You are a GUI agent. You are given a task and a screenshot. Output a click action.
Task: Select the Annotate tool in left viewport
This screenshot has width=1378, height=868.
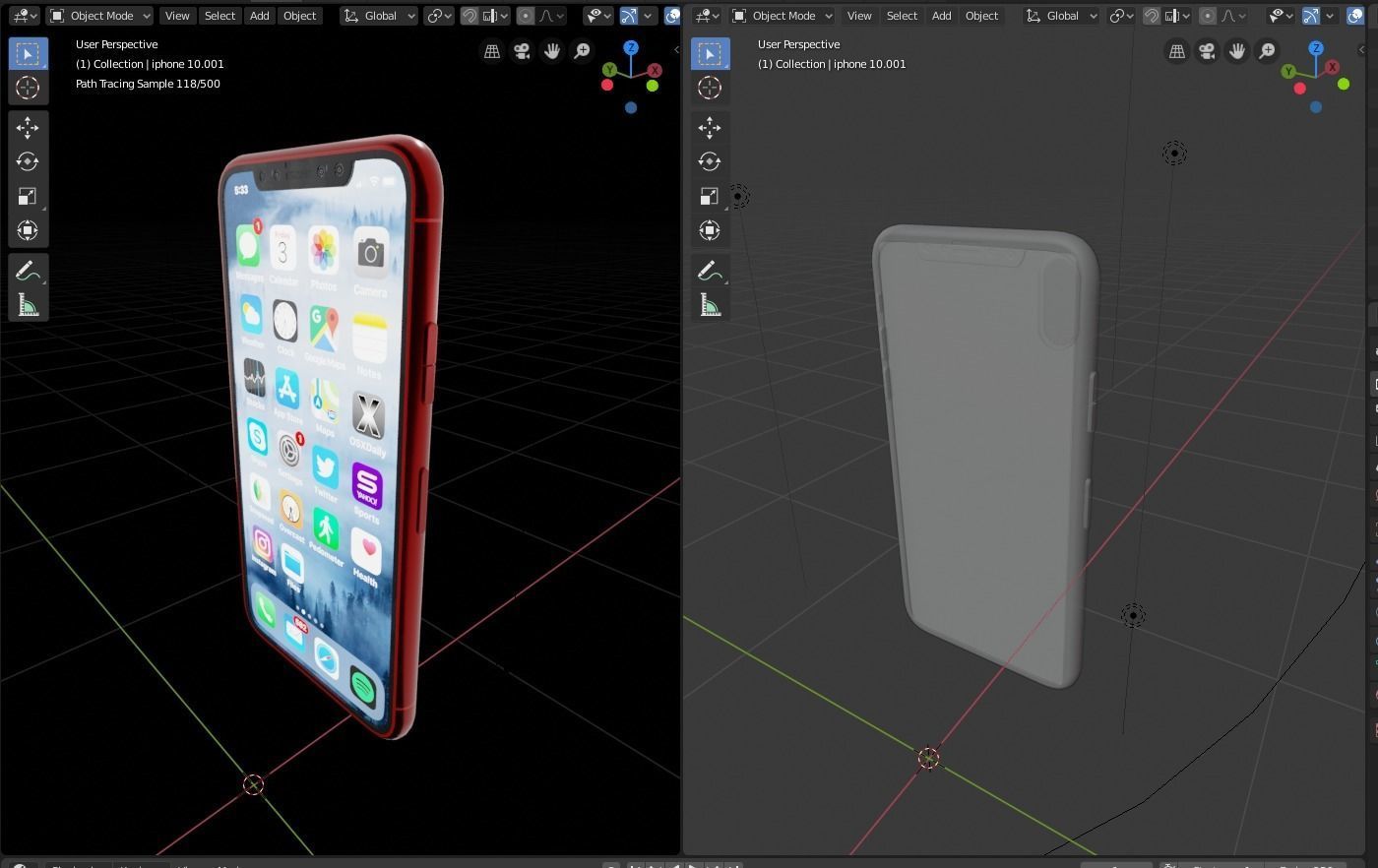(x=28, y=271)
